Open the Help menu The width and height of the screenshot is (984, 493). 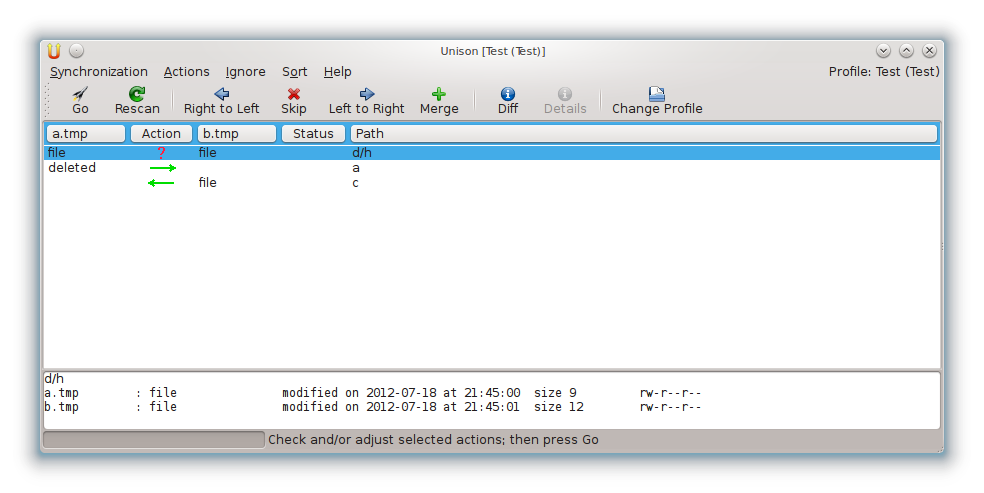point(337,72)
